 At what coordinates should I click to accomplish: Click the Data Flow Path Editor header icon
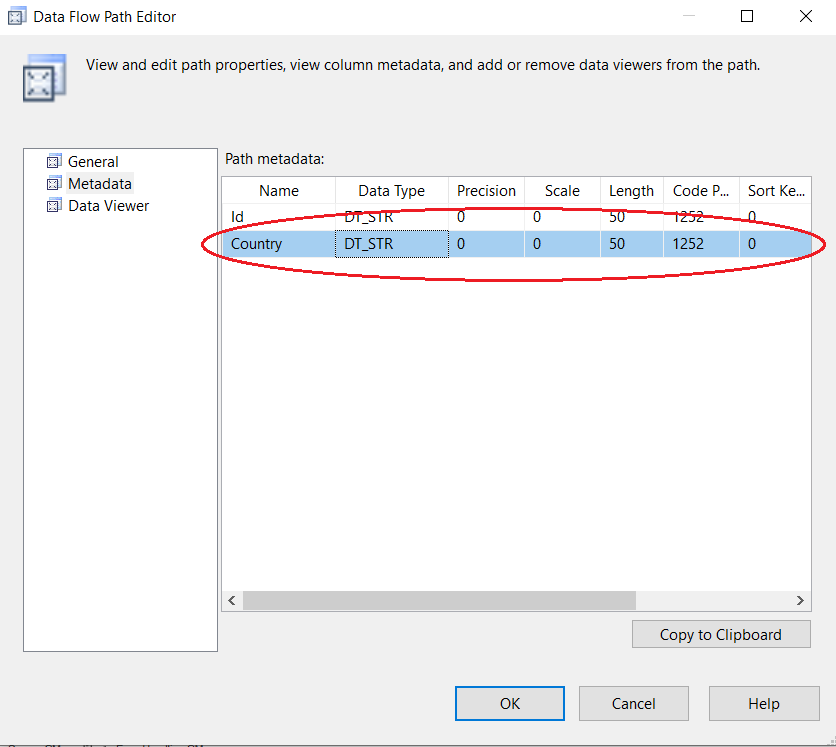tap(44, 78)
